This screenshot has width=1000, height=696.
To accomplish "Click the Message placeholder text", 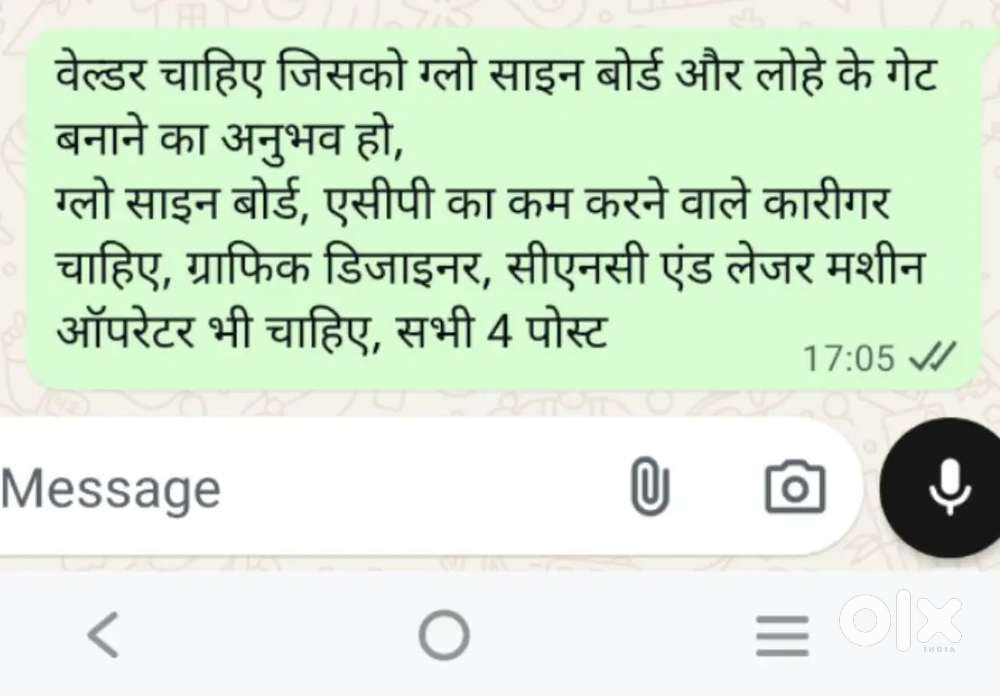I will (111, 490).
